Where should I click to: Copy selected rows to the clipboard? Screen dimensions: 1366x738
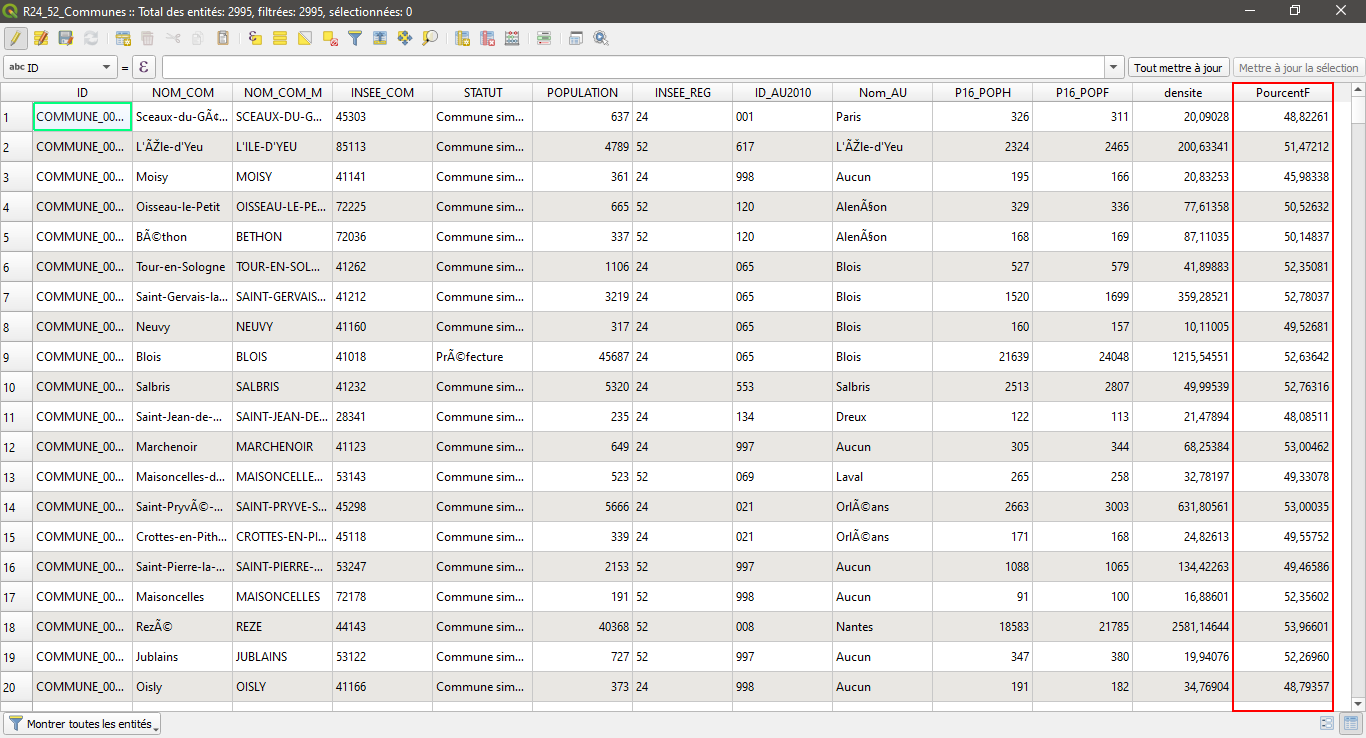(198, 38)
